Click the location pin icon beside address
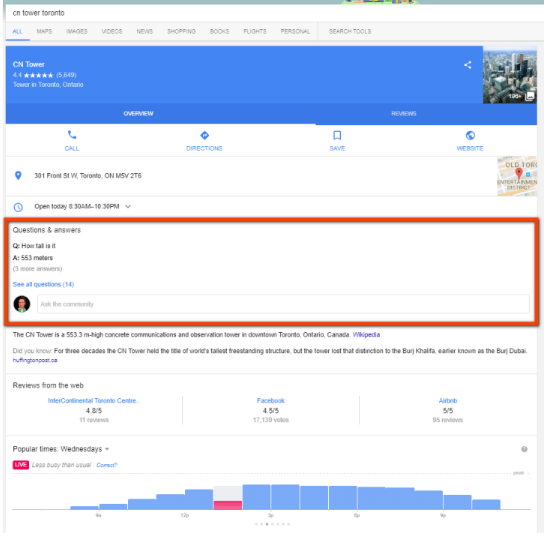Image resolution: width=555 pixels, height=552 pixels. [x=18, y=176]
